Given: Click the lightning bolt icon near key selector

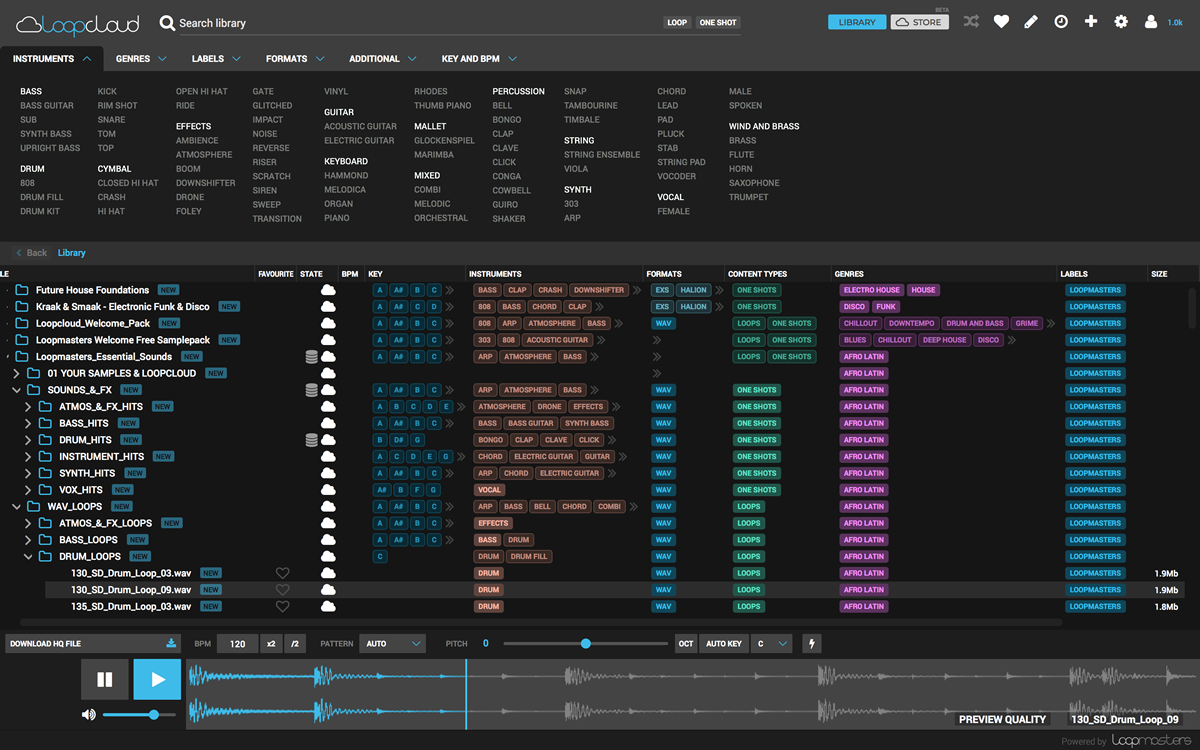Looking at the screenshot, I should (811, 643).
